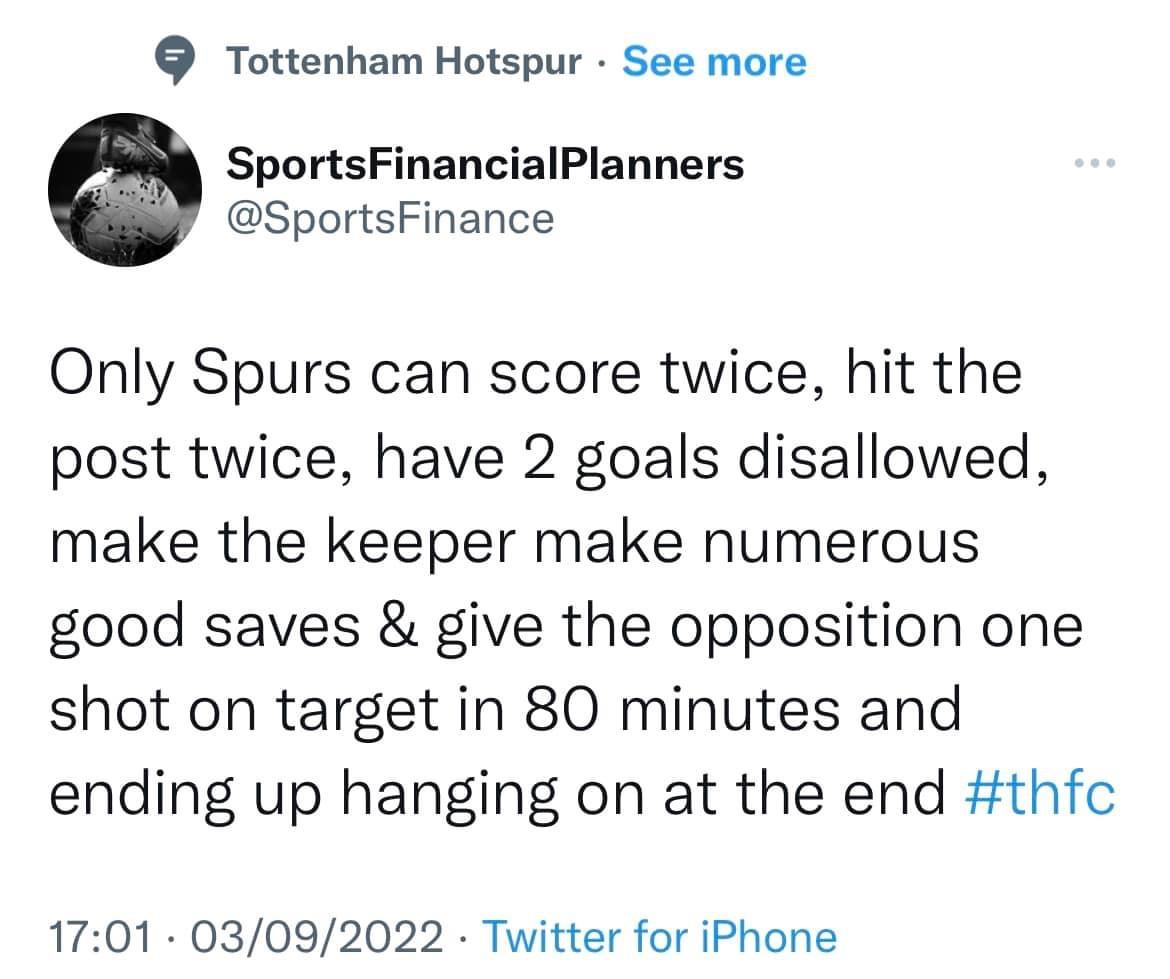Image resolution: width=1170 pixels, height=979 pixels.
Task: Open the SportsFinancialPlanners profile picture
Action: click(x=125, y=190)
